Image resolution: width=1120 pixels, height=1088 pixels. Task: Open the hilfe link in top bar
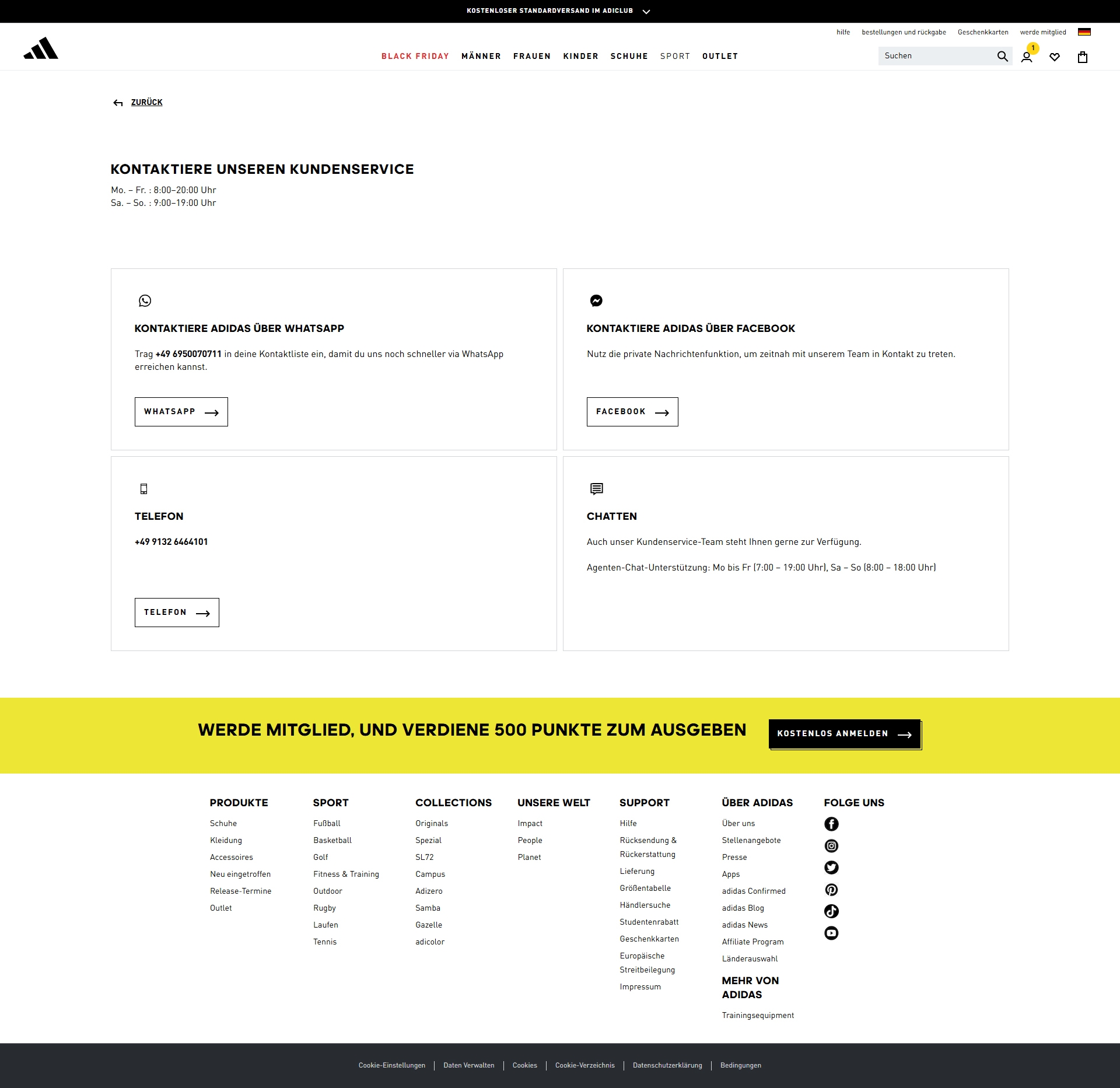[x=843, y=32]
